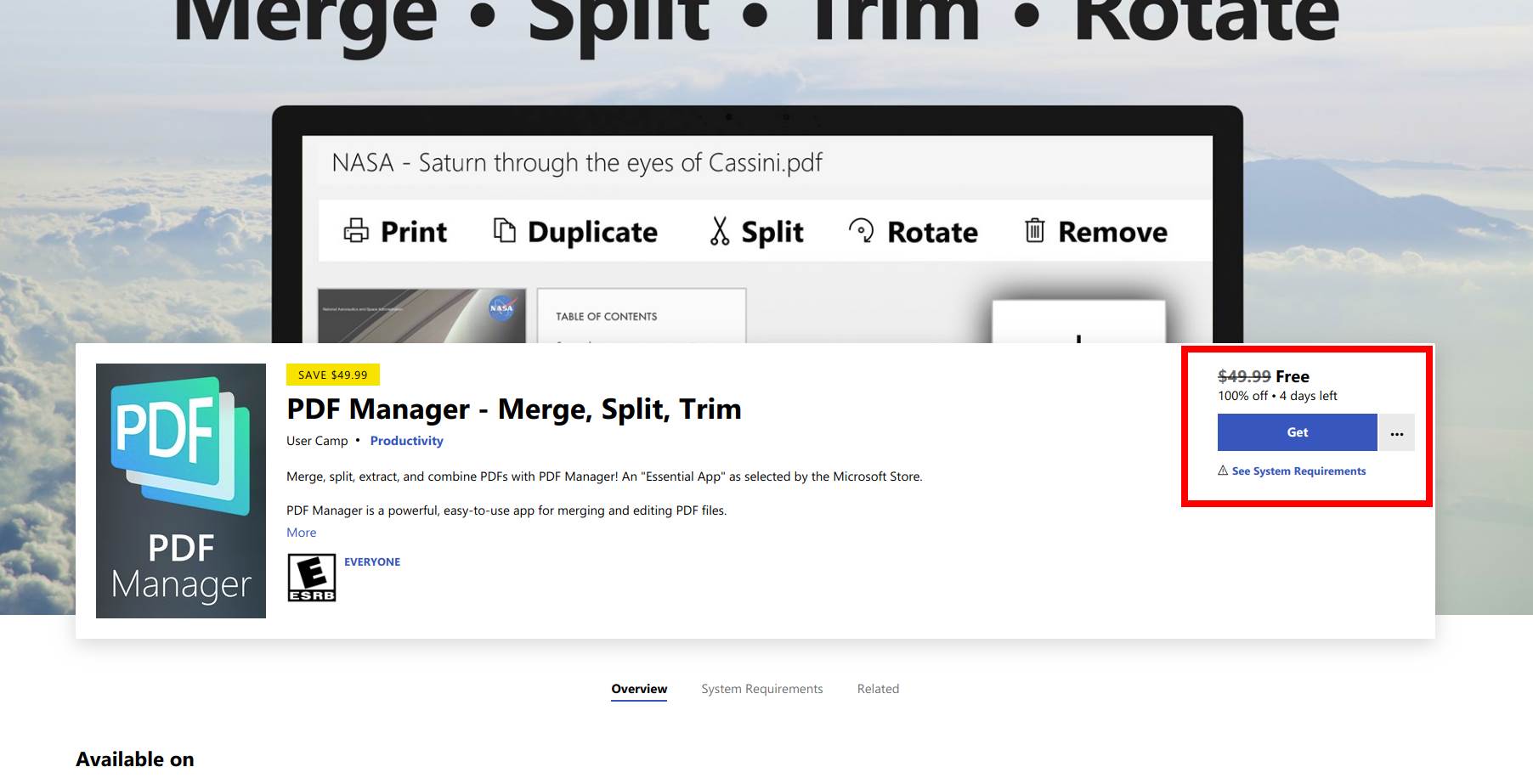
Task: Click the yellow SAVE $49.99 badge
Action: (x=332, y=375)
